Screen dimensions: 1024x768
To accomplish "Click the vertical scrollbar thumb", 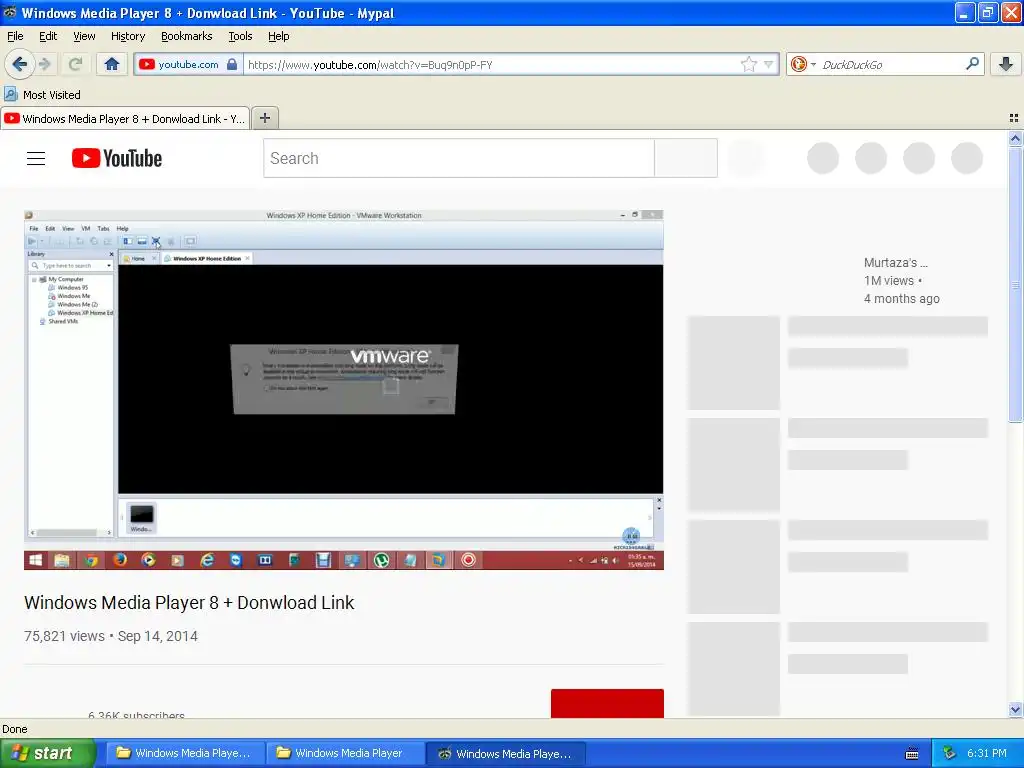I will pyautogui.click(x=1015, y=284).
